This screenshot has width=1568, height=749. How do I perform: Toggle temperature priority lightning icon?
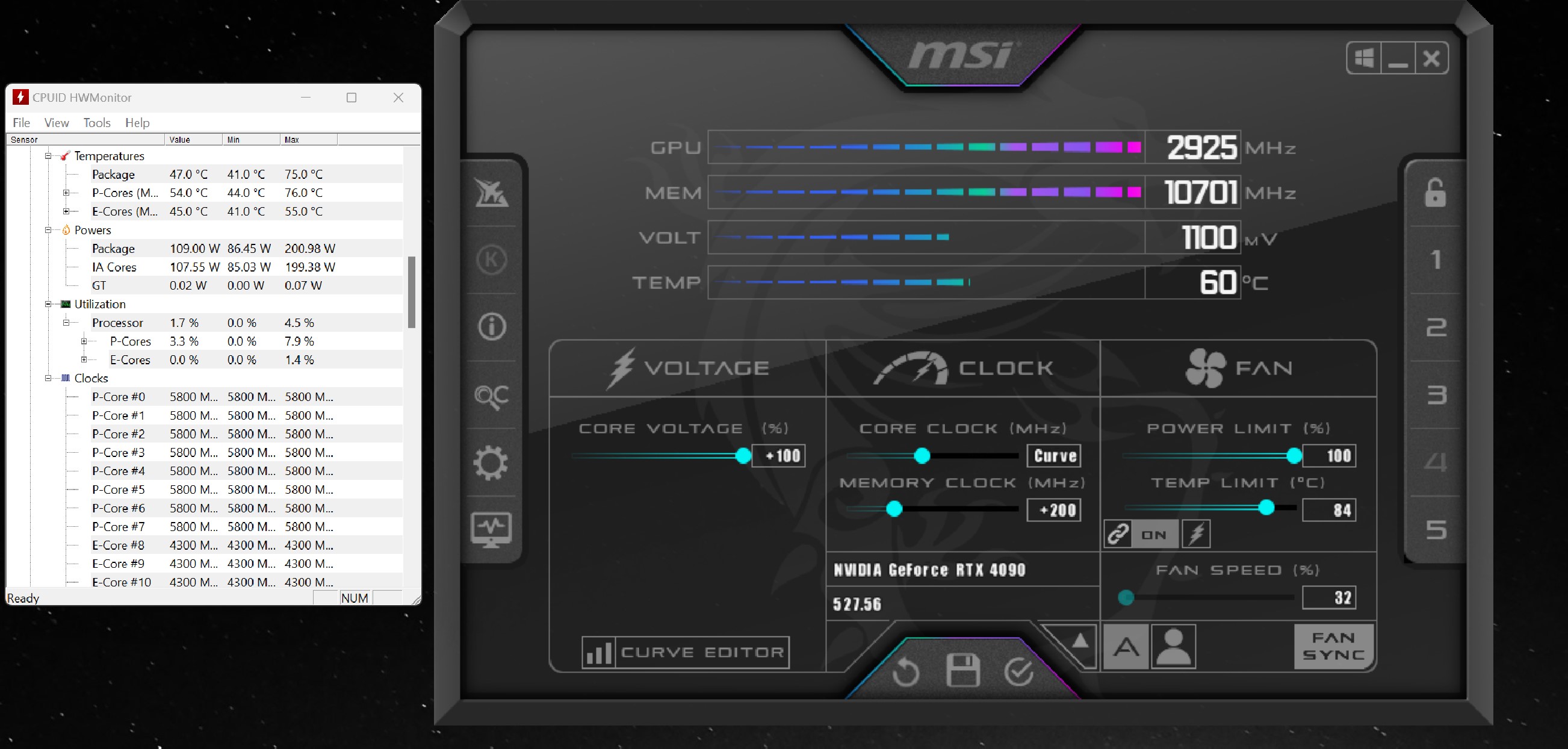tap(1196, 535)
